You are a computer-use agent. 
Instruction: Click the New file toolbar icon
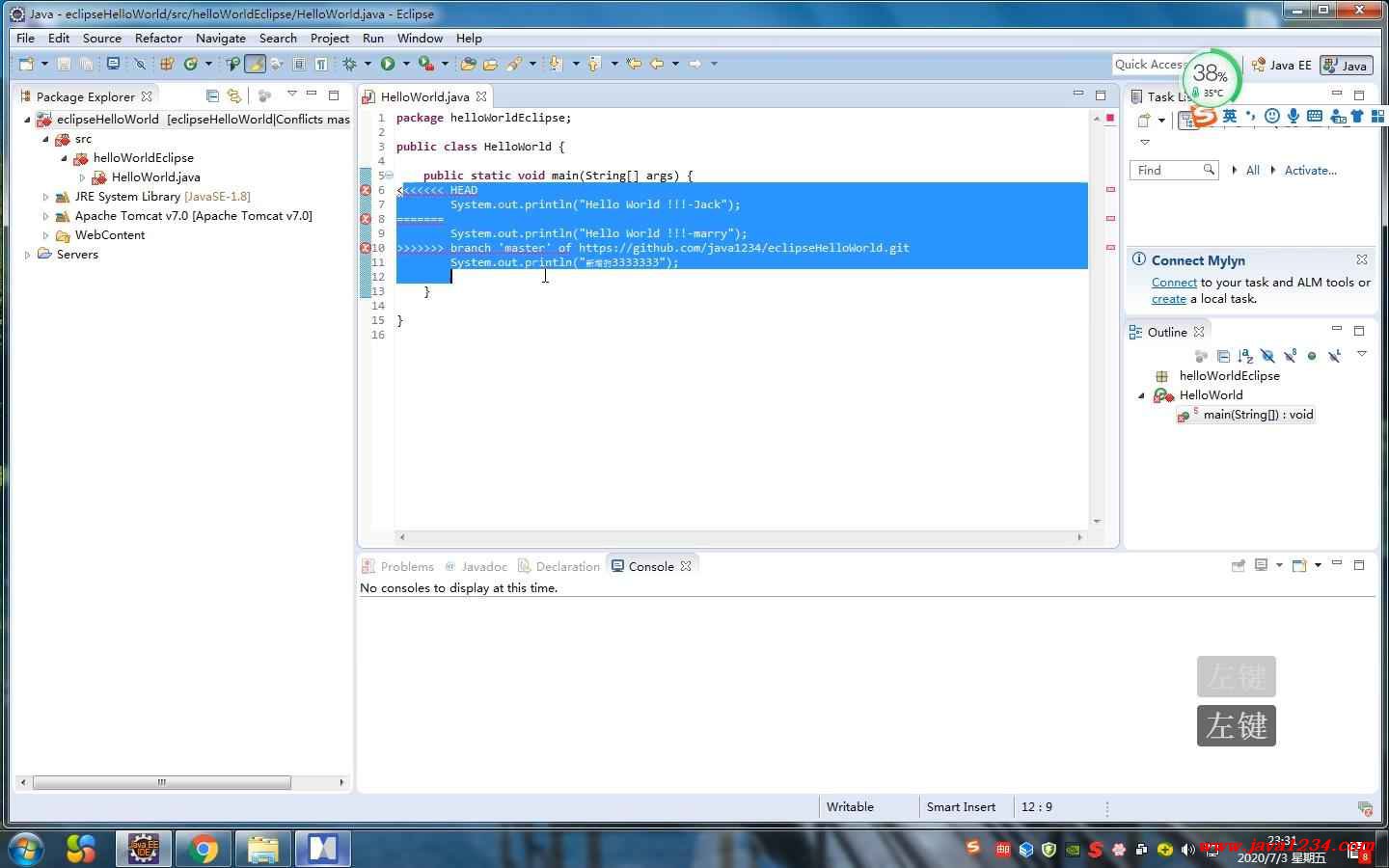click(26, 64)
